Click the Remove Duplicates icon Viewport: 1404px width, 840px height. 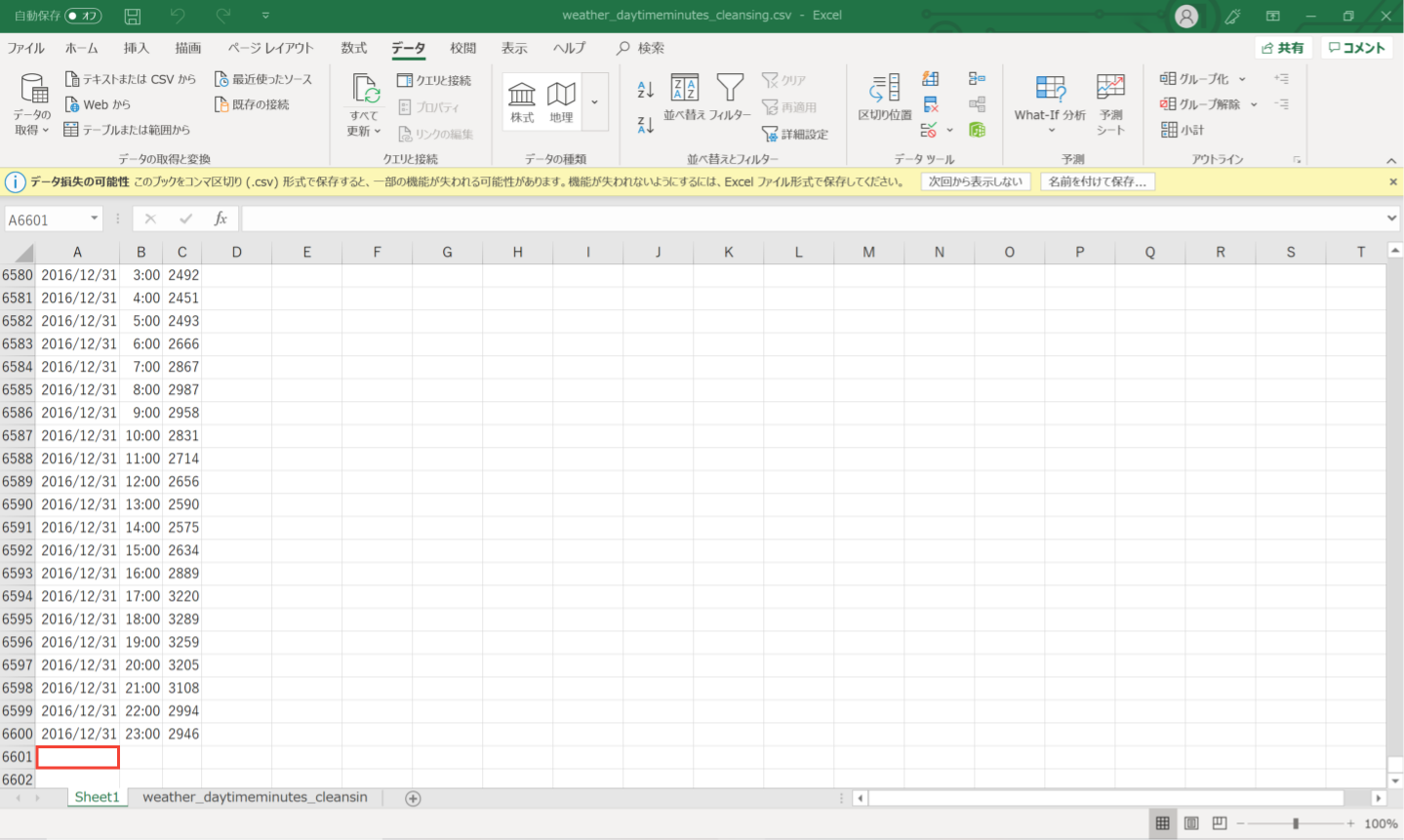(931, 104)
